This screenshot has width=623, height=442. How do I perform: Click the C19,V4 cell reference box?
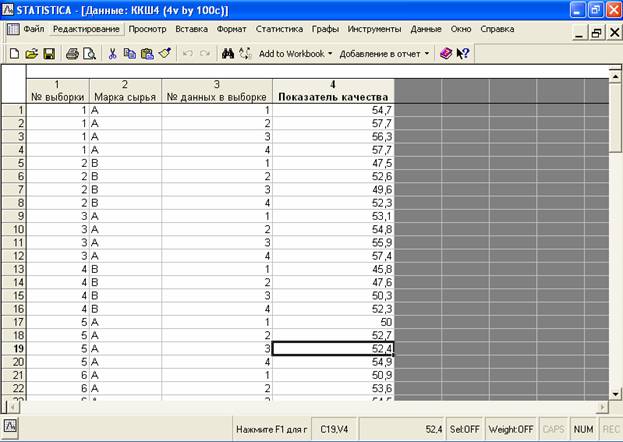pyautogui.click(x=334, y=429)
